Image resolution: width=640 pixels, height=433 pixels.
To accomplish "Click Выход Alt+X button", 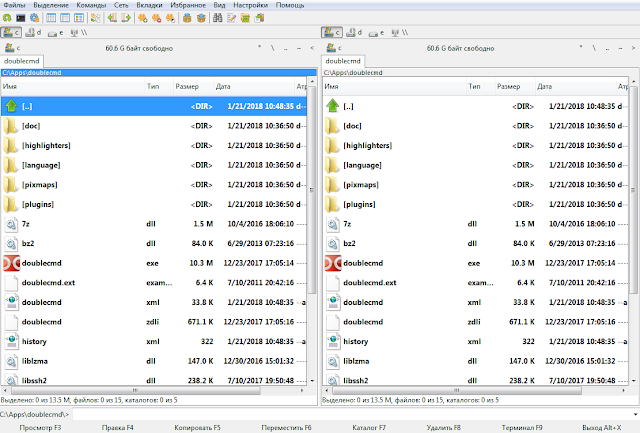I will tap(602, 428).
